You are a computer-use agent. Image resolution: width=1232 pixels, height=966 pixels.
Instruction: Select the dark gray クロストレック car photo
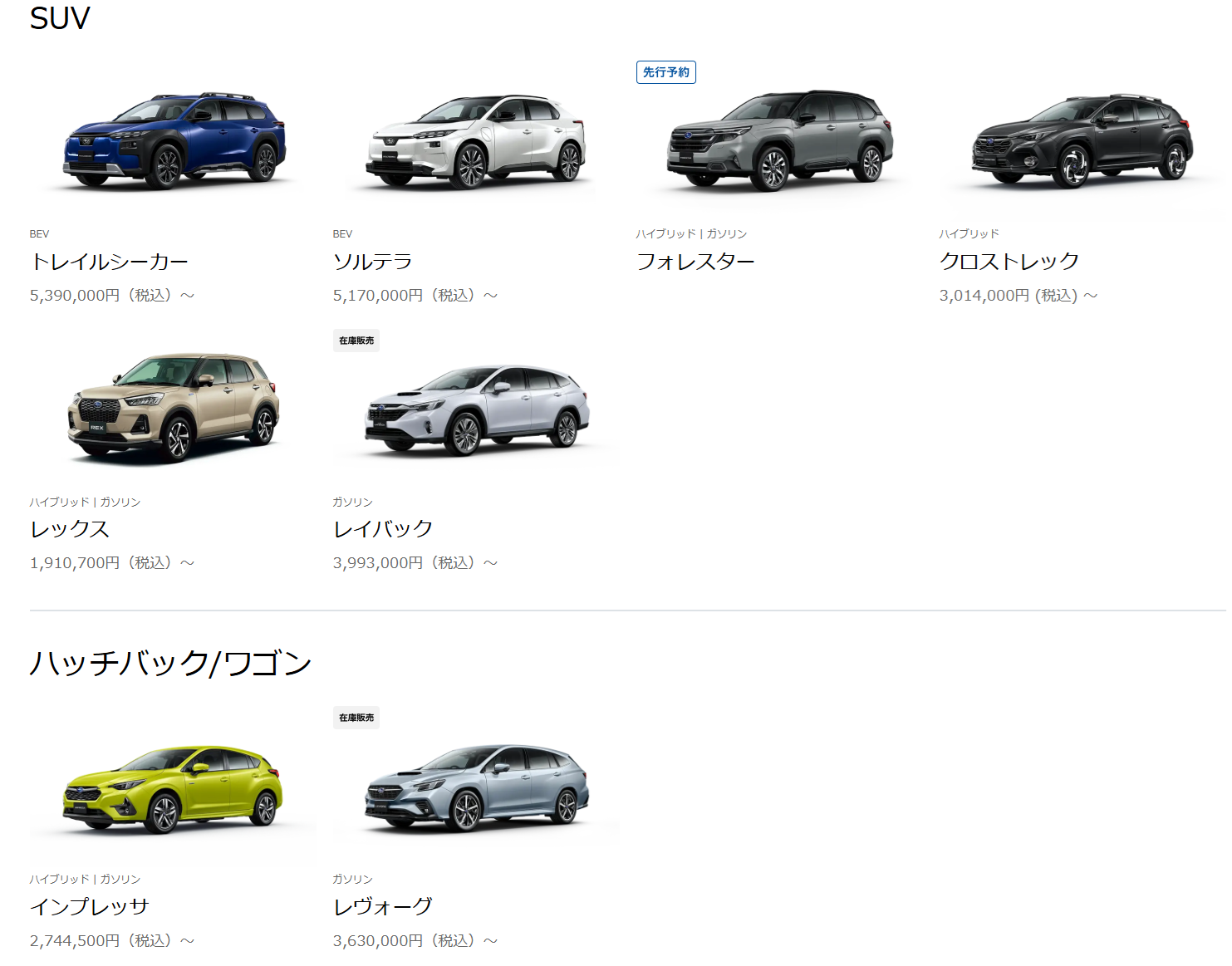coord(1082,140)
